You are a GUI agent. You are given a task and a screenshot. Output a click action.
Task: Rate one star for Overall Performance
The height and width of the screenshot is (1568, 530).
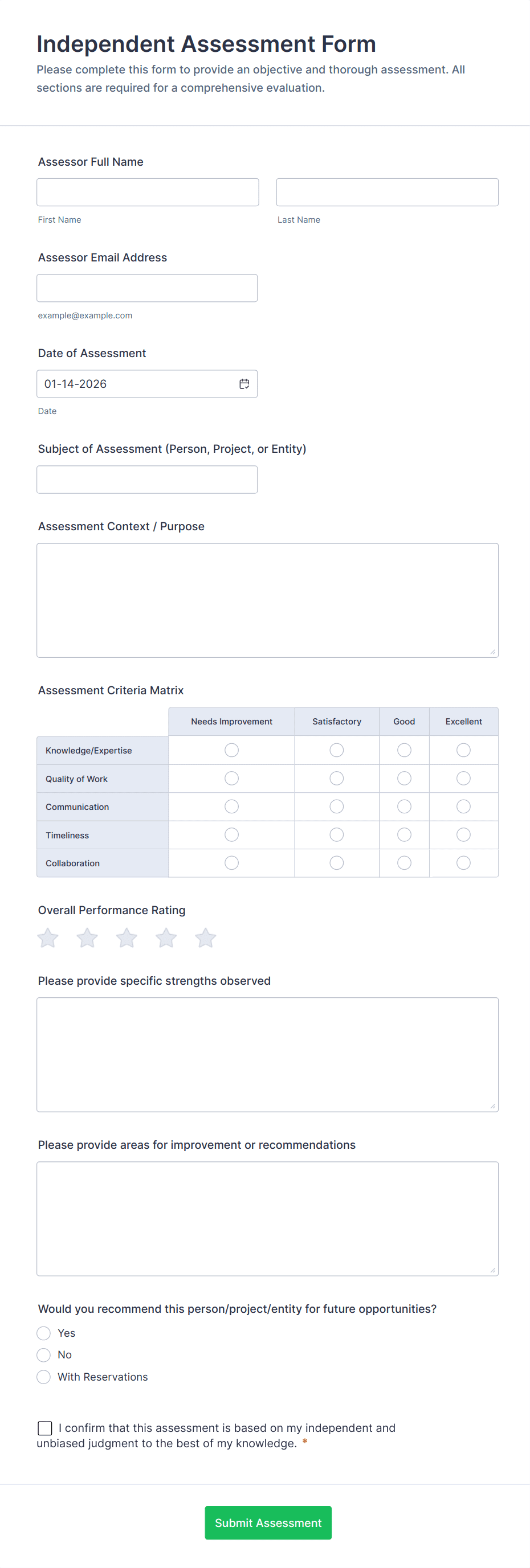[x=47, y=937]
